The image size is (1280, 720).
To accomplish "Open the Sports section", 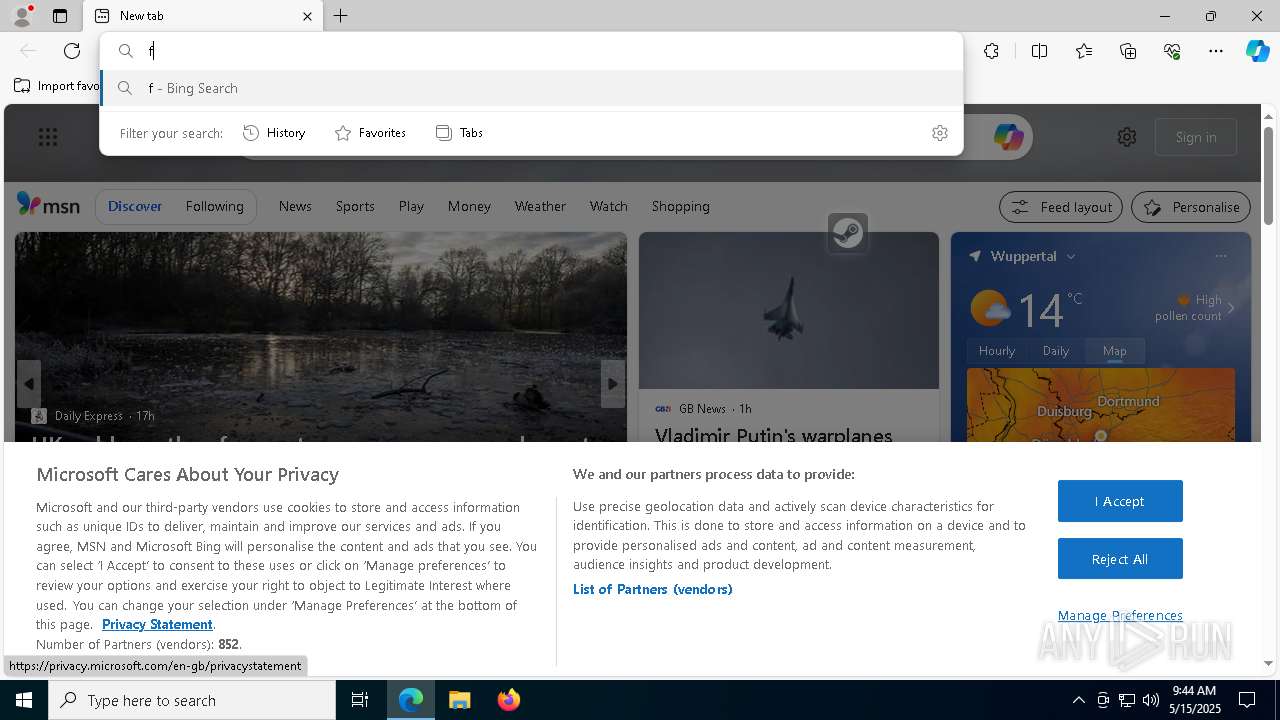I will pos(355,206).
